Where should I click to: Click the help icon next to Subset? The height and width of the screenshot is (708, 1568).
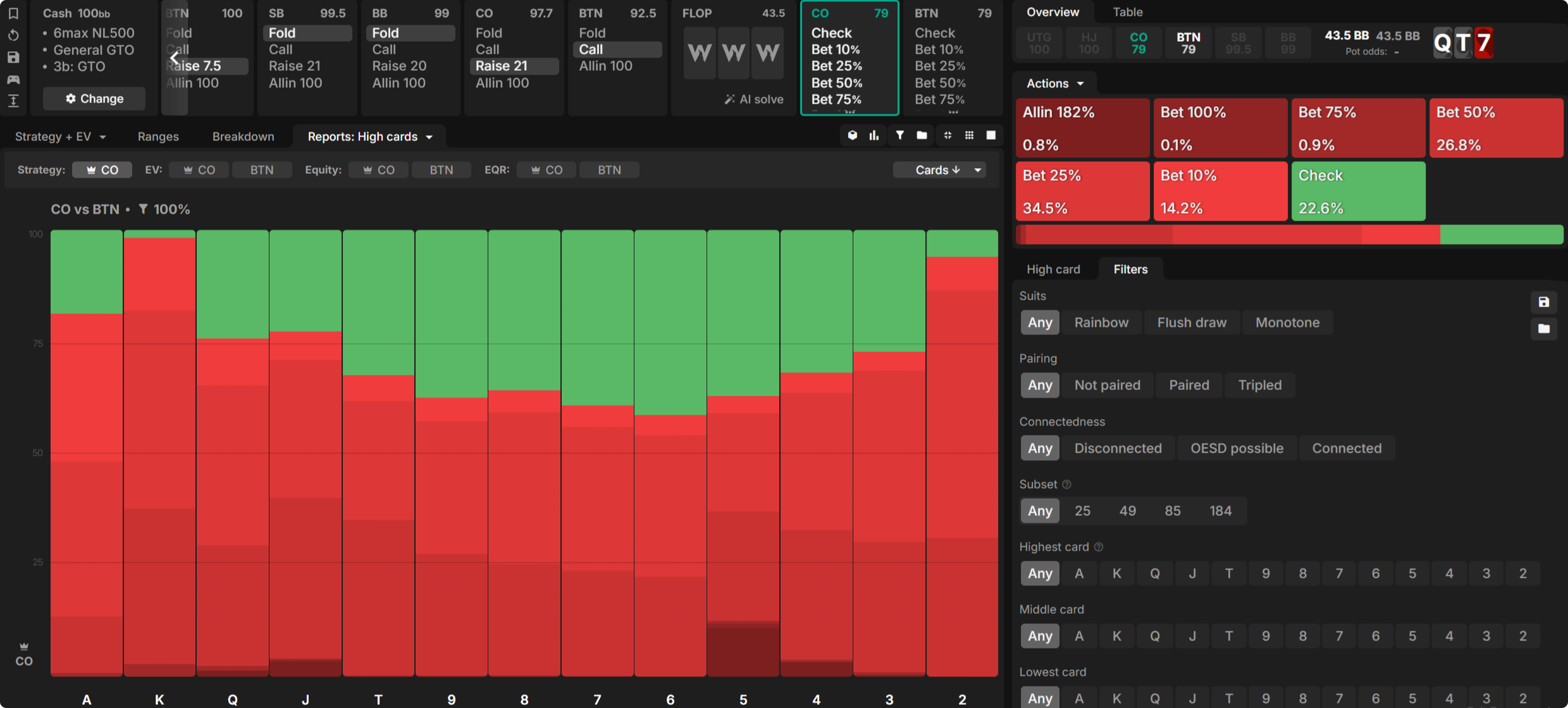[x=1066, y=484]
